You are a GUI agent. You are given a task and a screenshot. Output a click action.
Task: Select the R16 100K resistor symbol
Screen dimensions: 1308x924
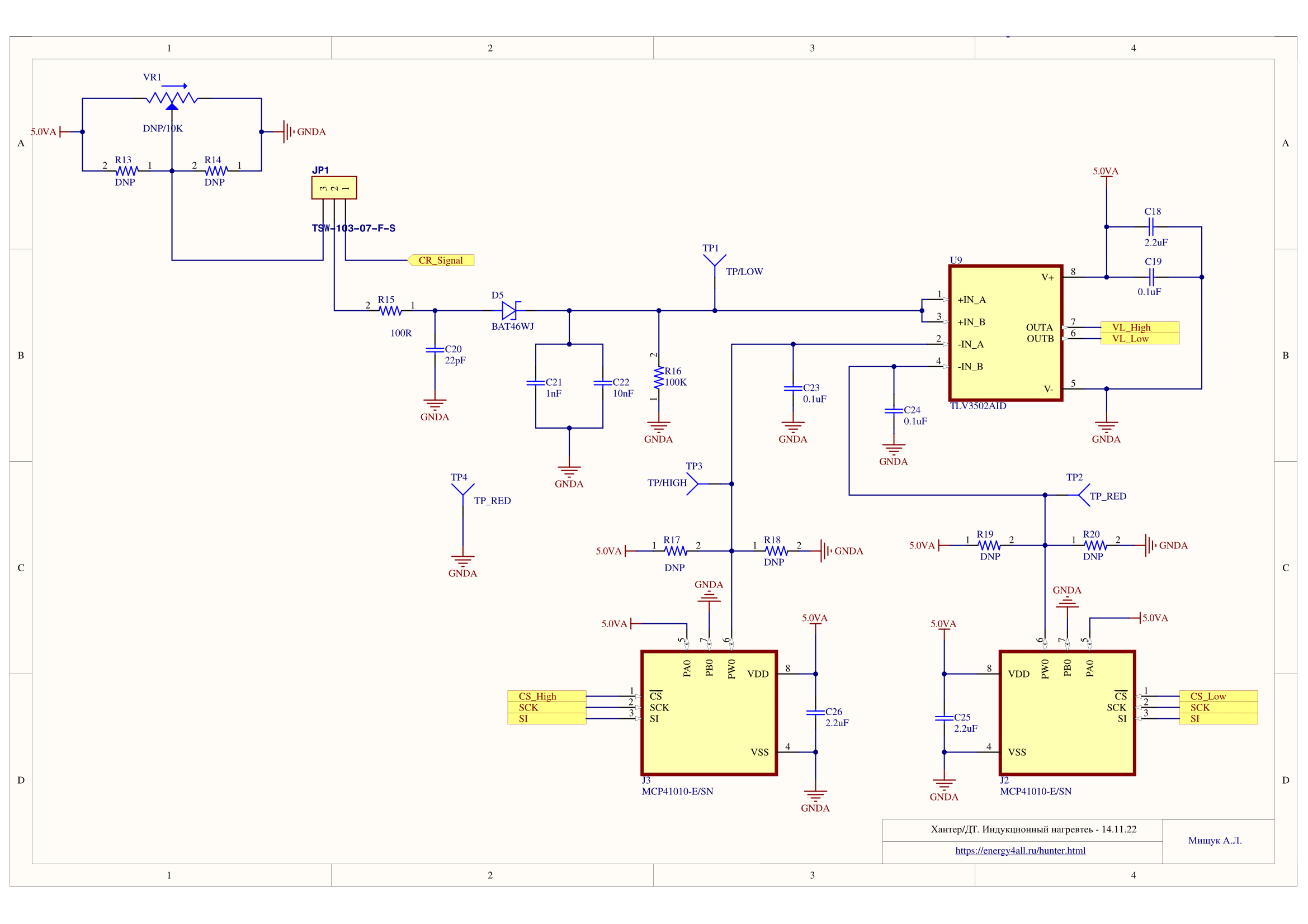pyautogui.click(x=659, y=377)
